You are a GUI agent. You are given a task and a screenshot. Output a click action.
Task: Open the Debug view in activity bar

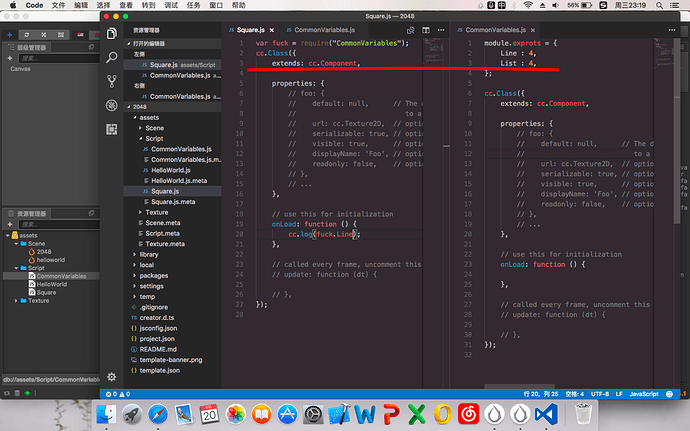point(112,104)
